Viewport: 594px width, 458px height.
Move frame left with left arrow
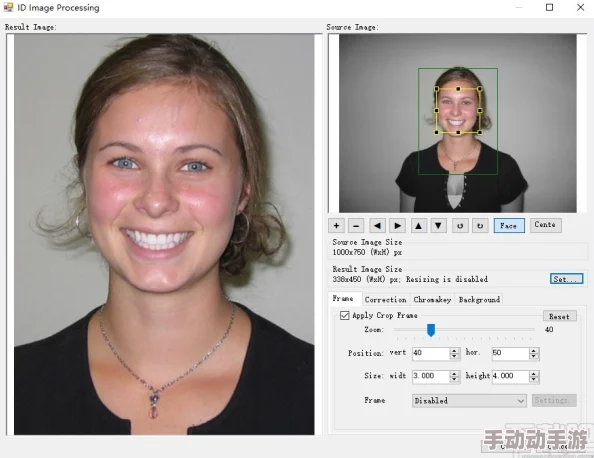pos(377,226)
